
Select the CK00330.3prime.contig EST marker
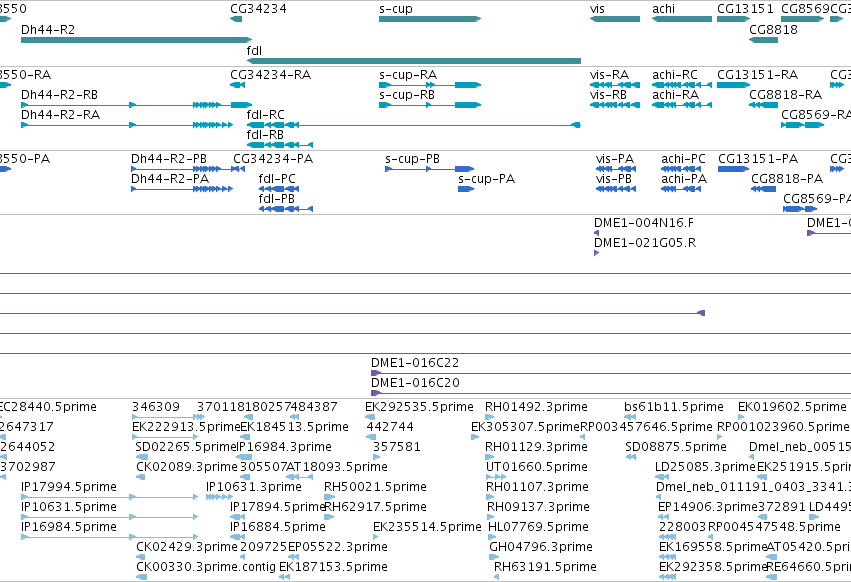tap(142, 578)
